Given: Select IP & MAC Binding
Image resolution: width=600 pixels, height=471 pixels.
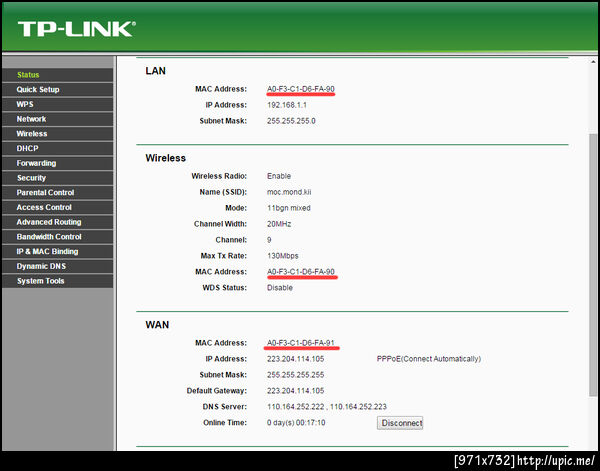Looking at the screenshot, I should (57, 252).
